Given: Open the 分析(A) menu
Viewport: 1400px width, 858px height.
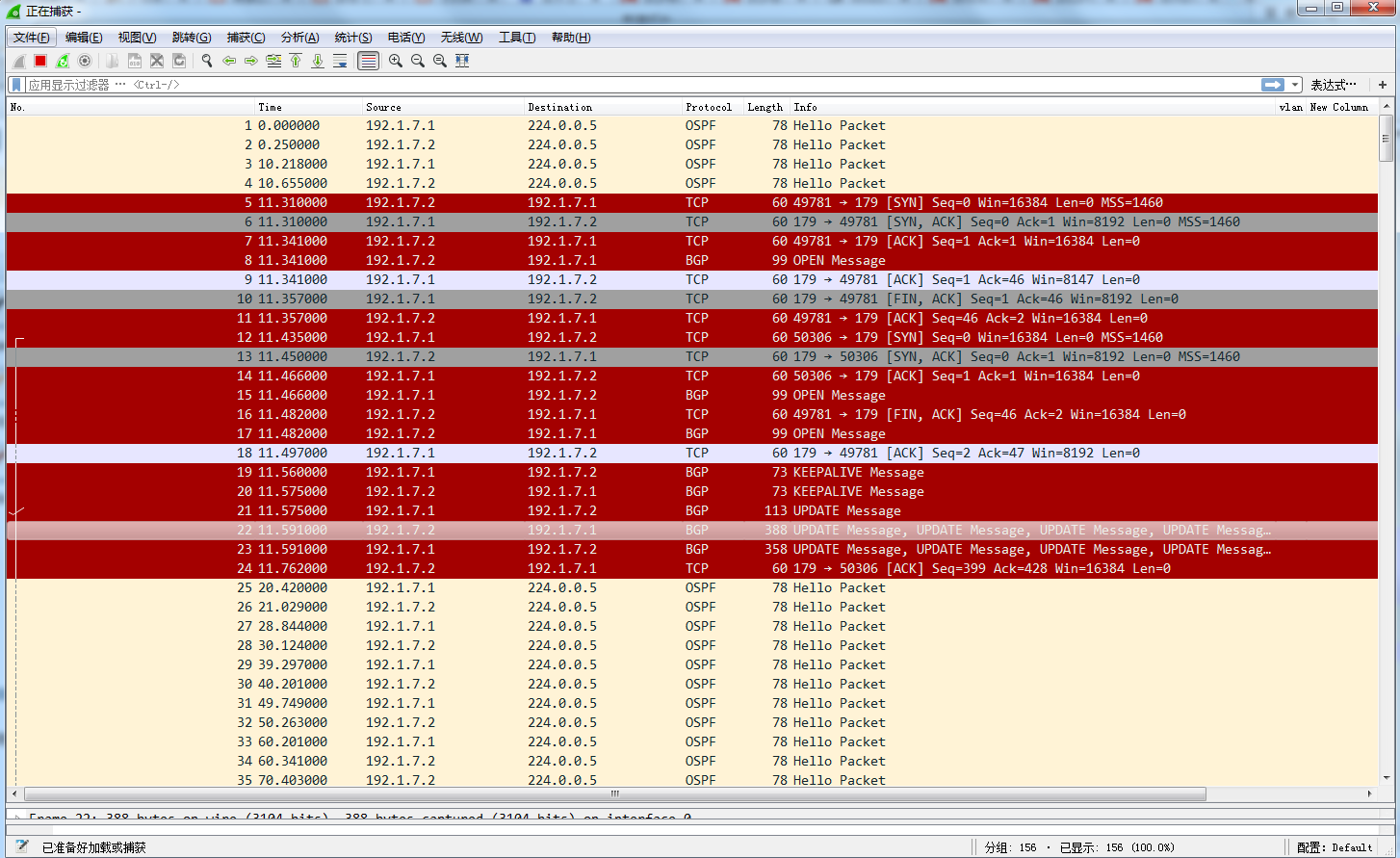Looking at the screenshot, I should pos(299,38).
